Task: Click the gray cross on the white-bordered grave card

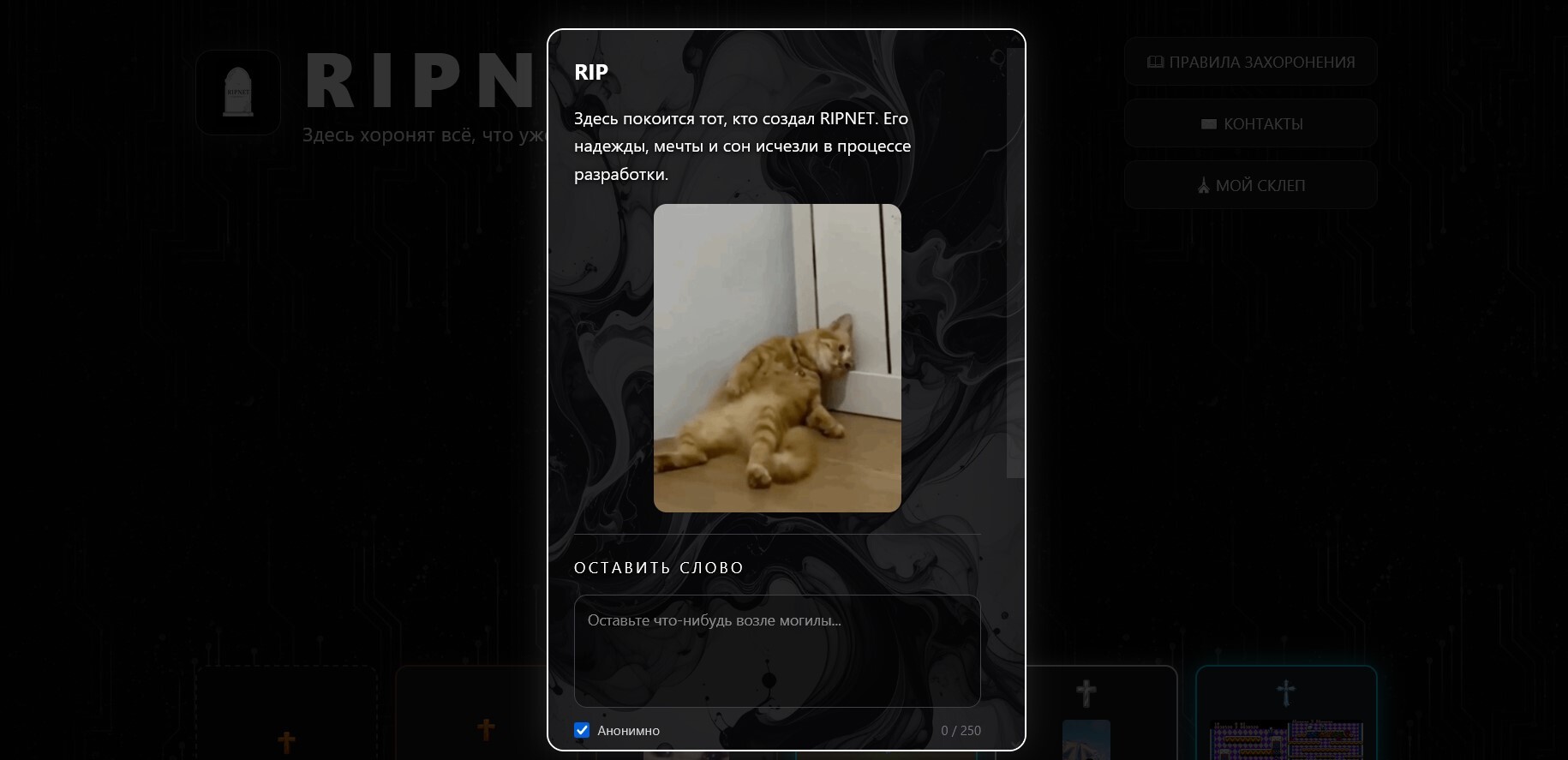Action: coord(1086,692)
